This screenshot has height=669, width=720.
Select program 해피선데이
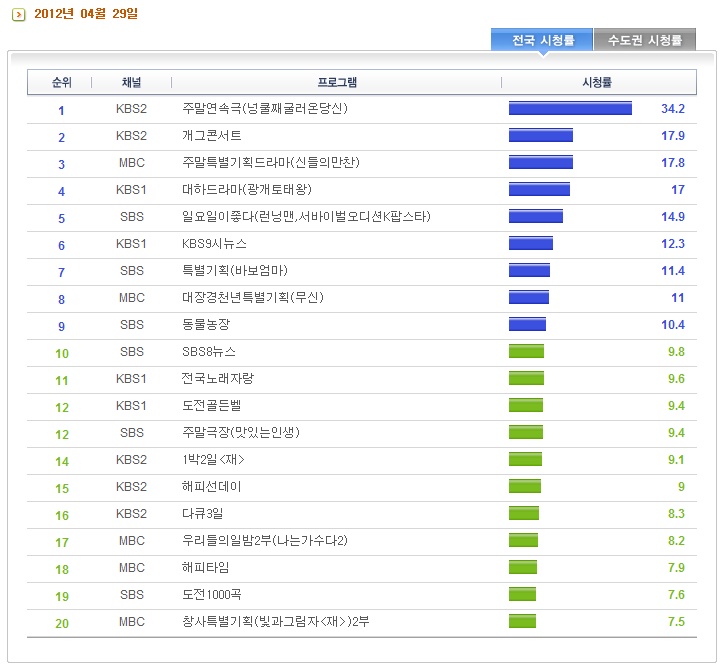pos(212,487)
